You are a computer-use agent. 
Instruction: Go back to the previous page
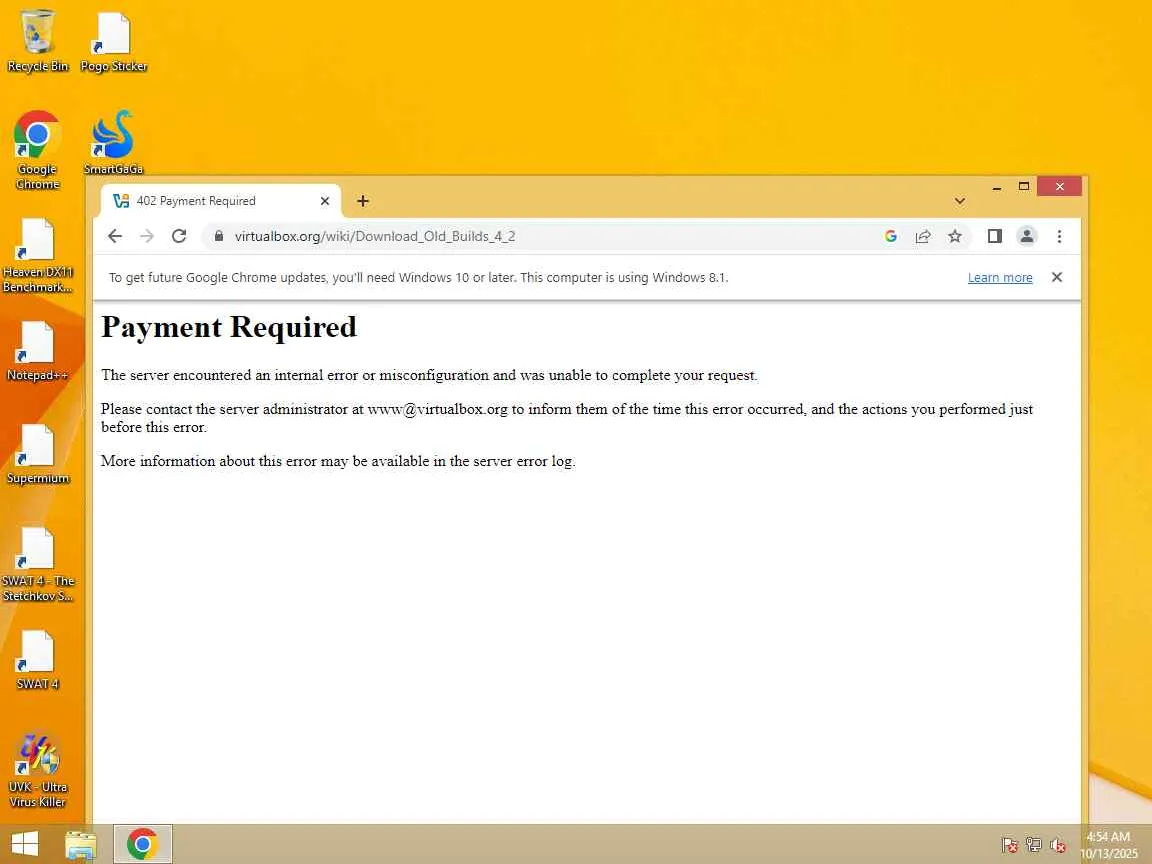point(115,236)
